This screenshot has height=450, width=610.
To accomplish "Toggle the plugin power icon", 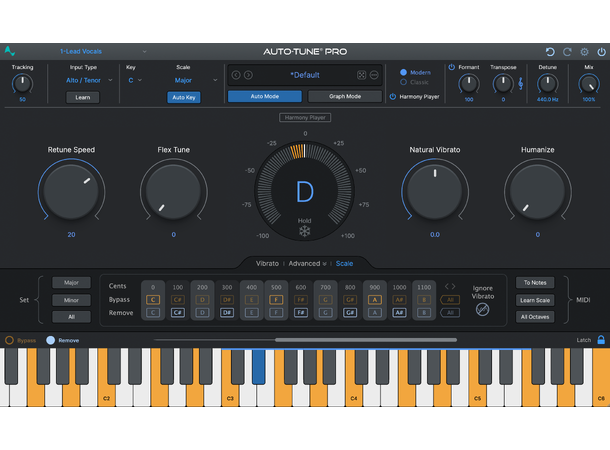I will (601, 52).
